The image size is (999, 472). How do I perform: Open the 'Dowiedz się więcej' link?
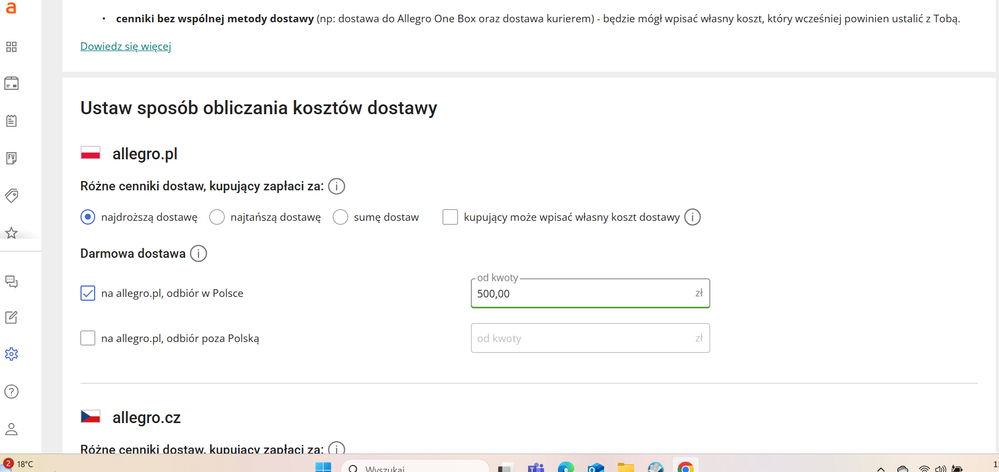126,46
